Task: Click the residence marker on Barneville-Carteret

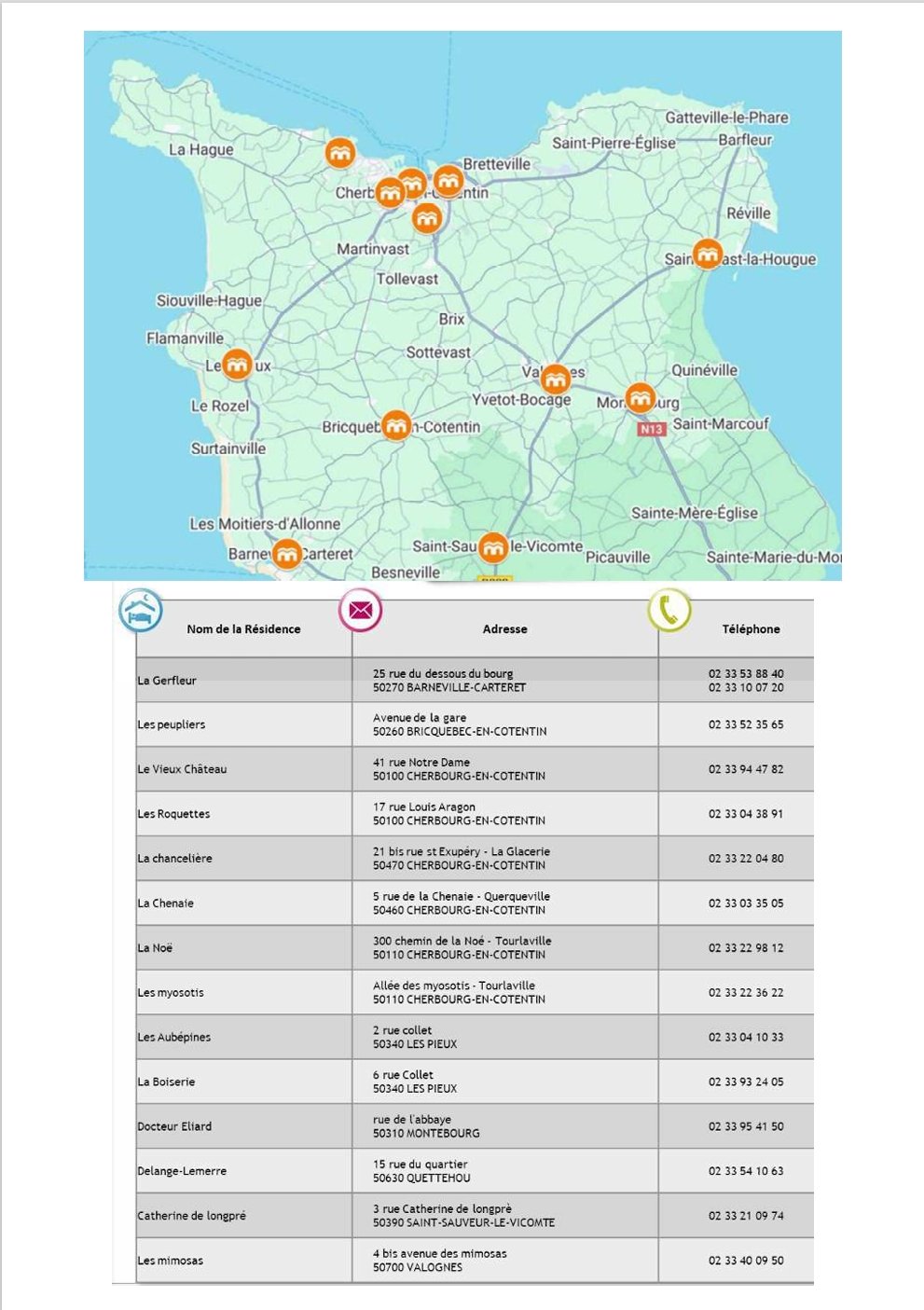Action: point(287,554)
